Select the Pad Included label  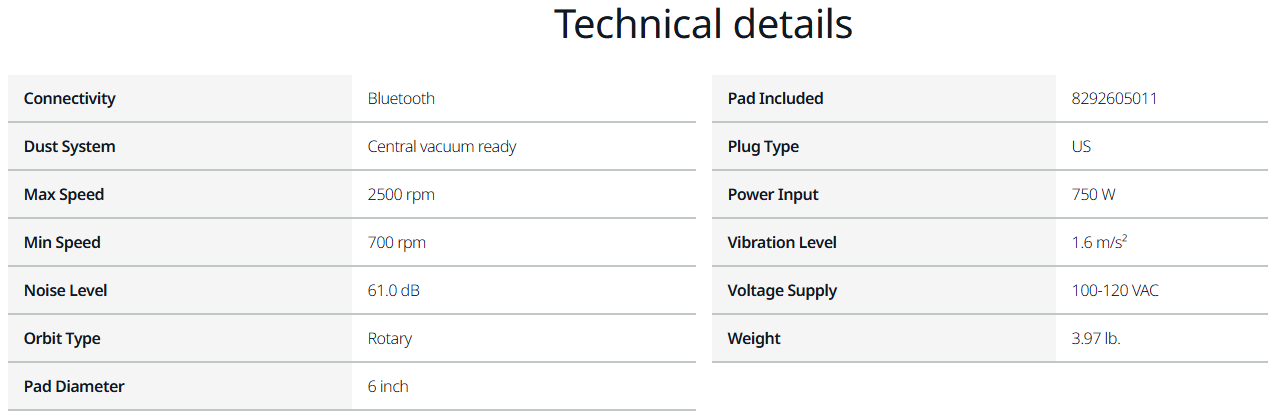pos(776,98)
